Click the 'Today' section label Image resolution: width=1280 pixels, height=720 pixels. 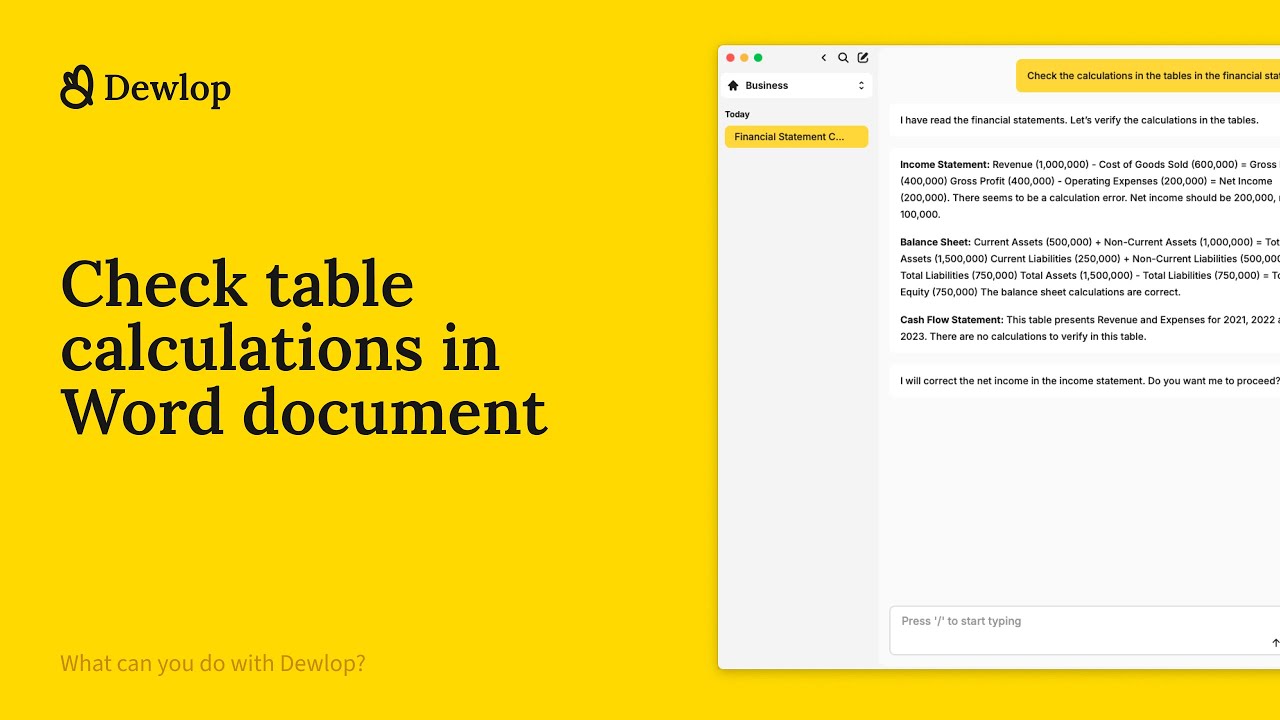coord(737,115)
